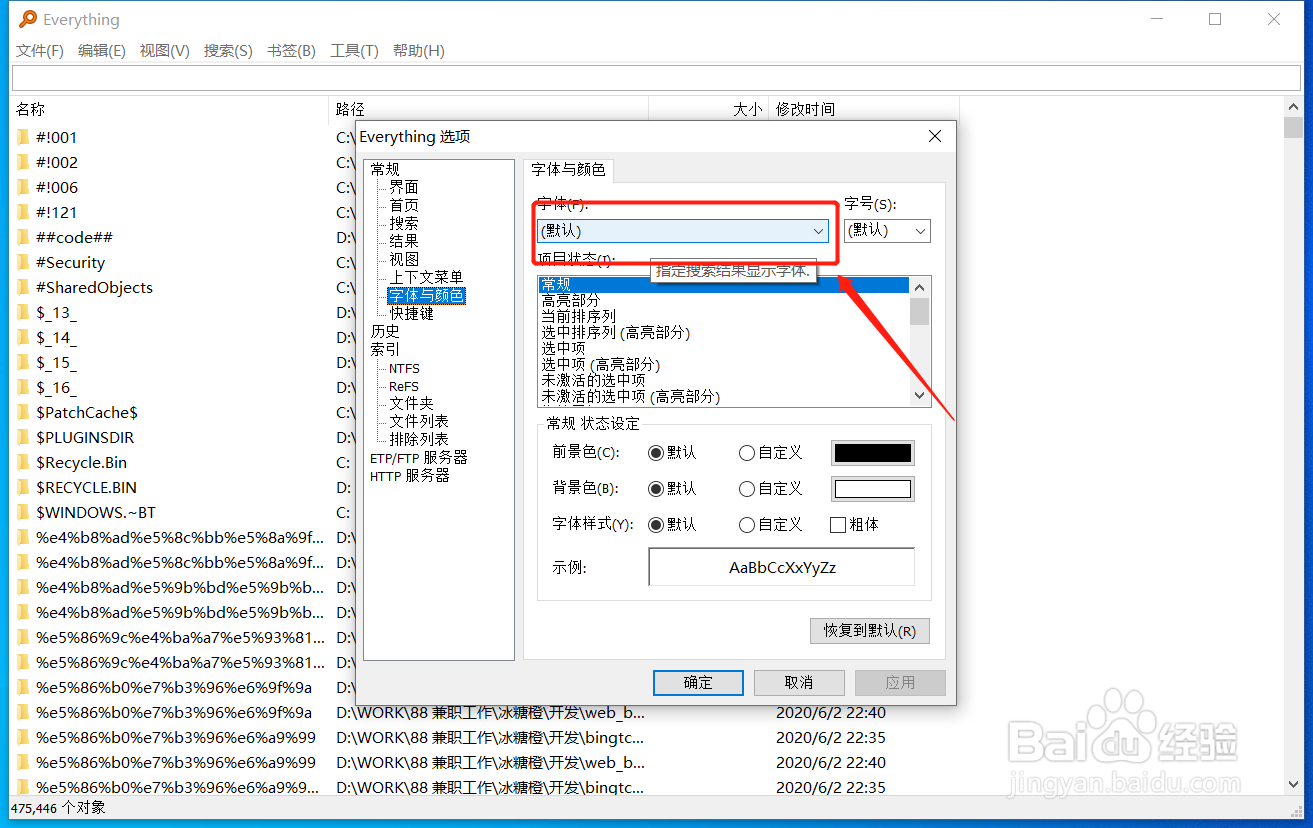Click the folder icon beside $_16_
The image size is (1313, 828).
(23, 387)
